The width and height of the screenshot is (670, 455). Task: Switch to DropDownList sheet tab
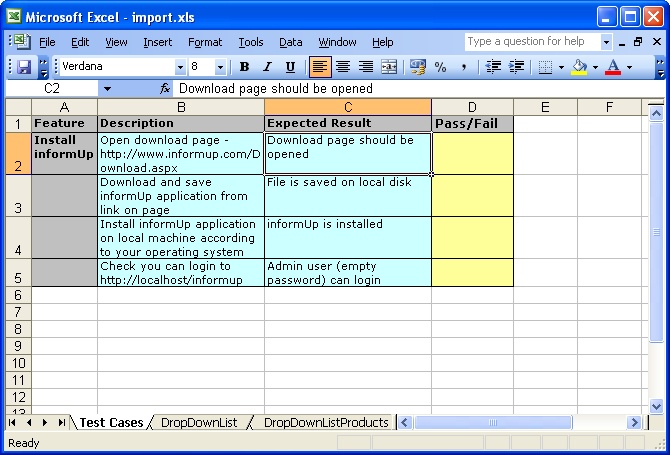point(199,423)
